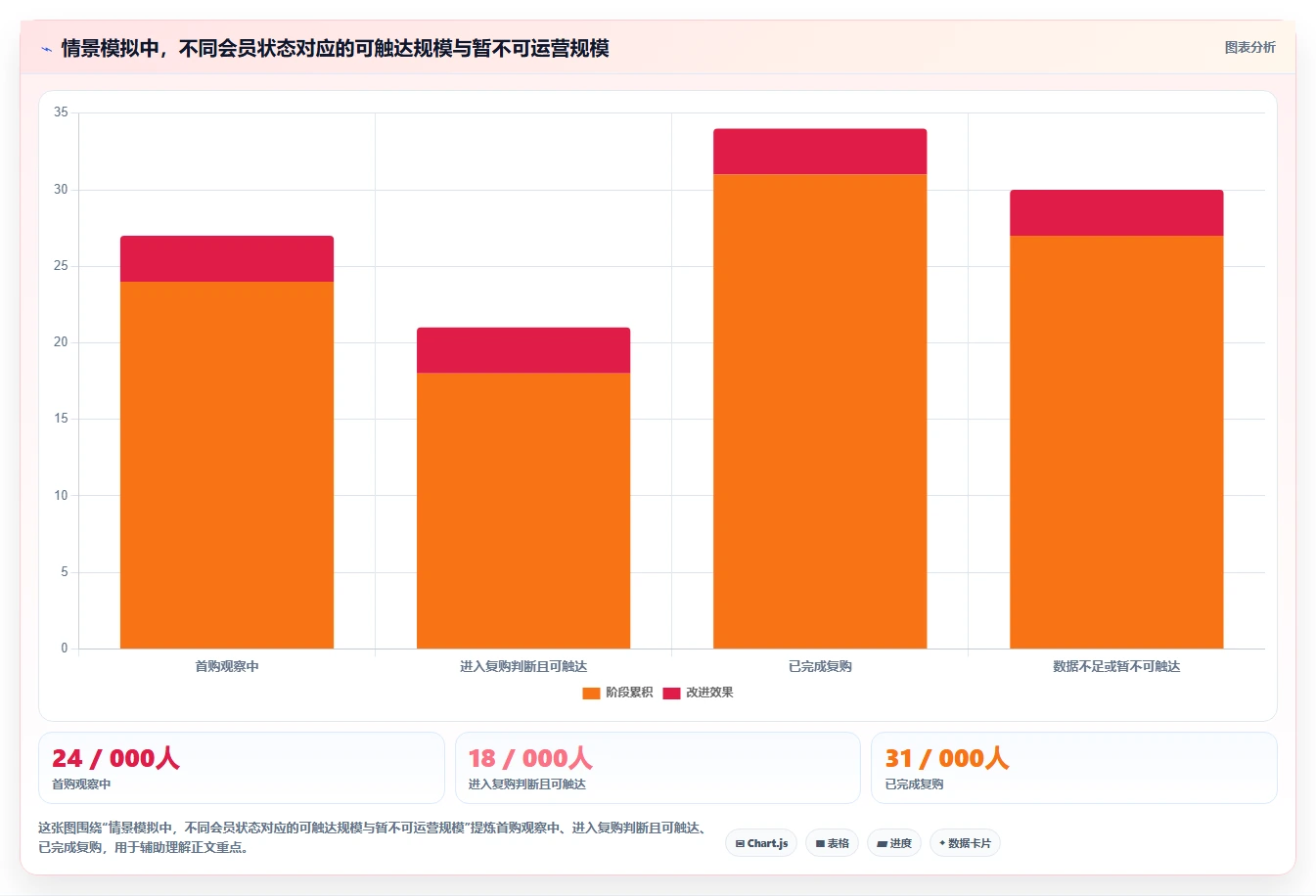
Task: Select the red segment atop 已完成复购 bar
Action: point(820,152)
